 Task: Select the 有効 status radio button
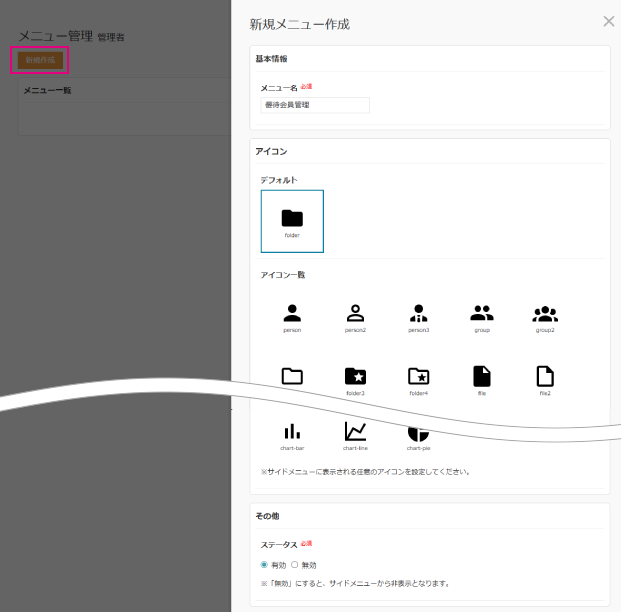click(x=264, y=564)
